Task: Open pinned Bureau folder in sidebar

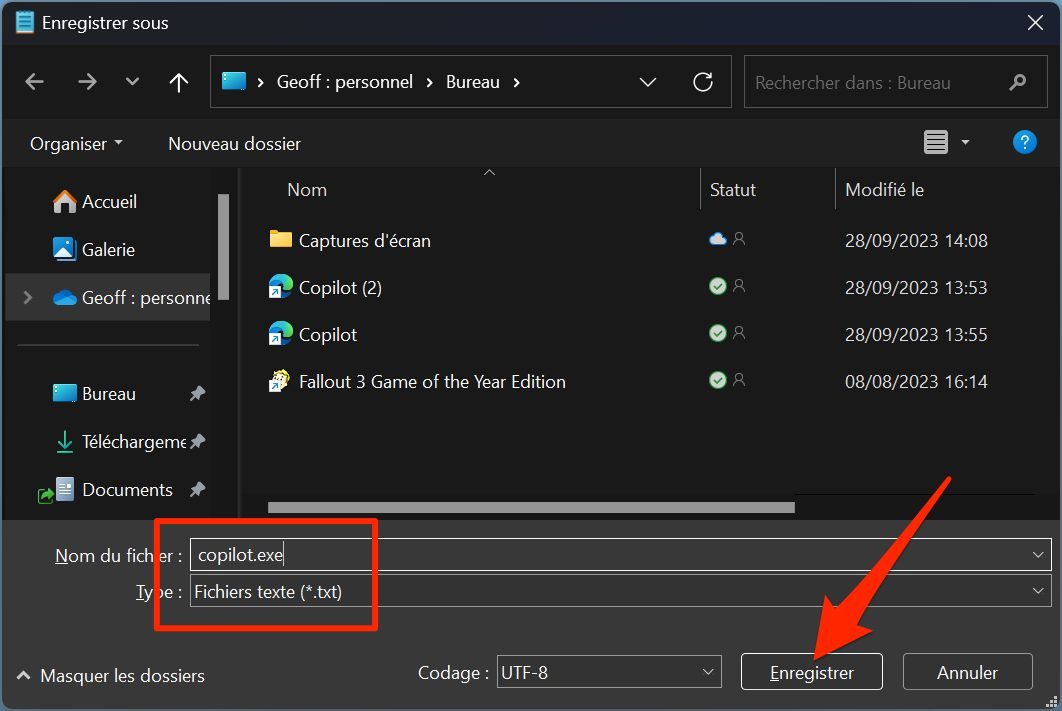Action: tap(94, 393)
